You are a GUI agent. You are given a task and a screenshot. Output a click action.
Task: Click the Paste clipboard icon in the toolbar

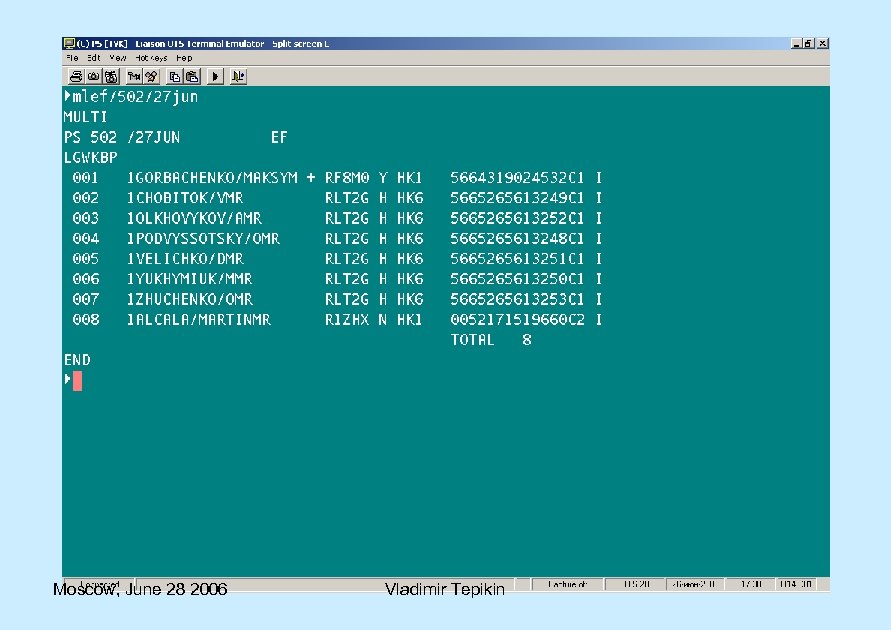(193, 76)
